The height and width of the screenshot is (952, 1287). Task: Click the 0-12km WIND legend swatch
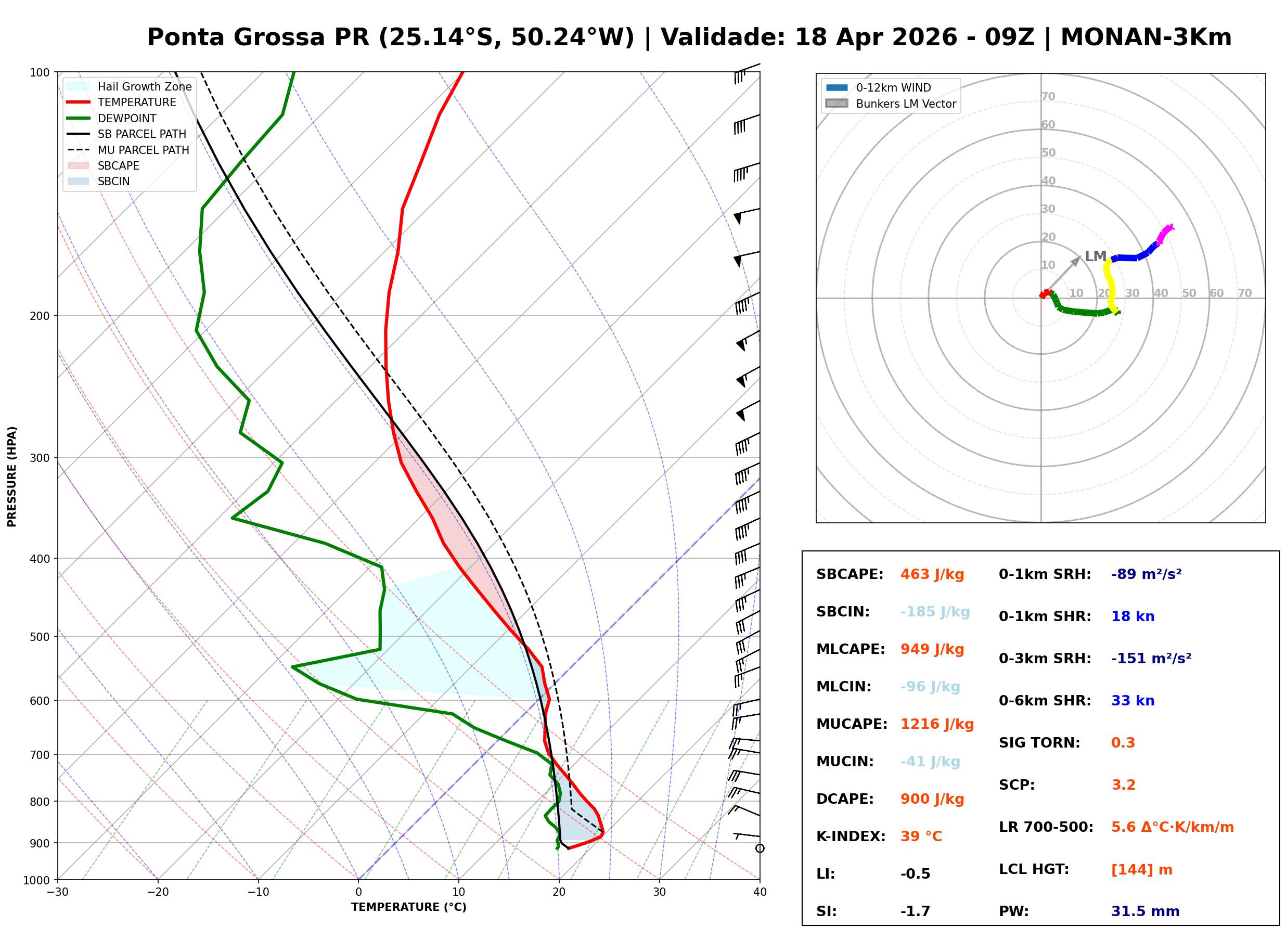click(837, 87)
